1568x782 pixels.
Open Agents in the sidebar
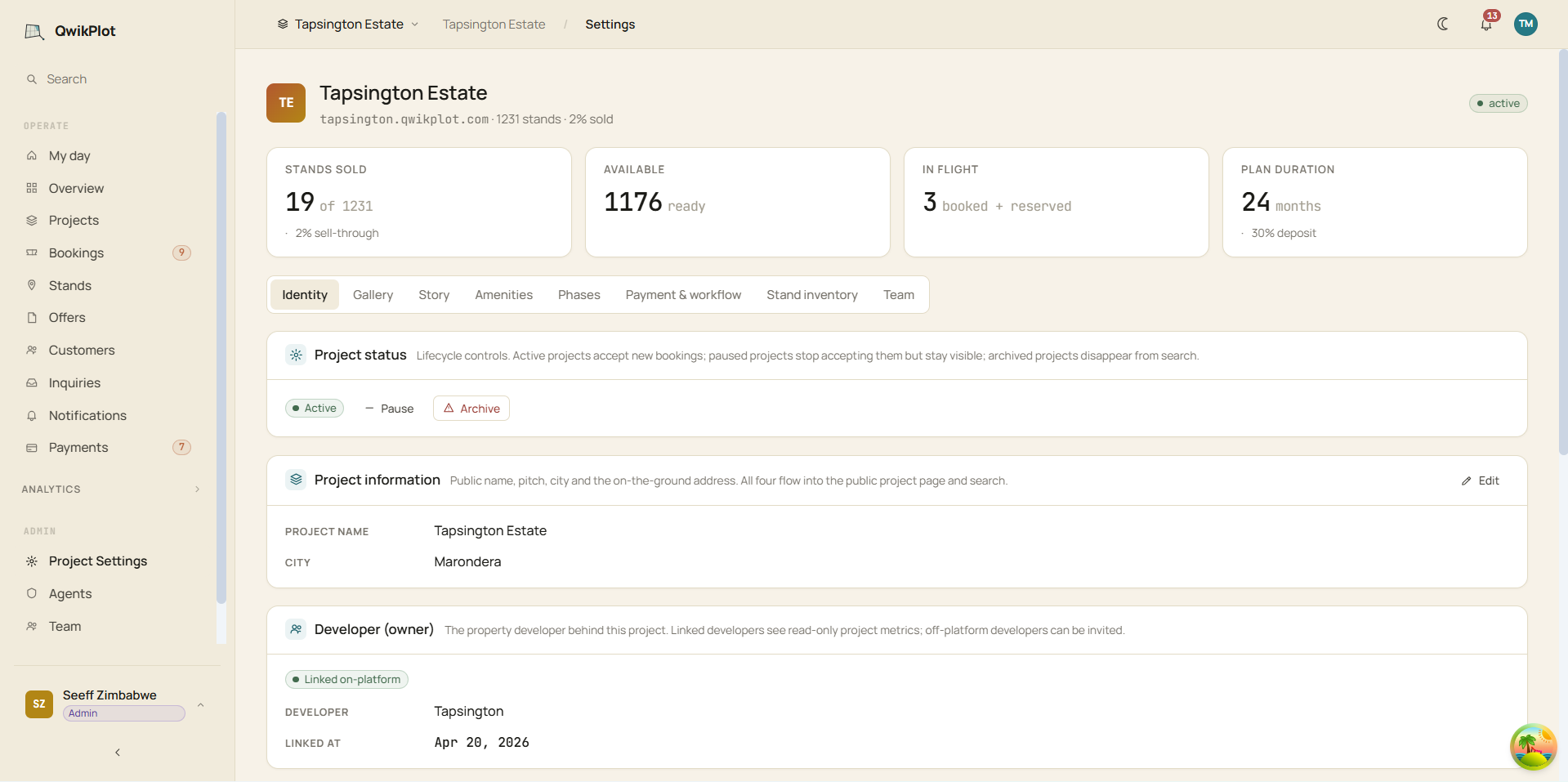[111, 593]
